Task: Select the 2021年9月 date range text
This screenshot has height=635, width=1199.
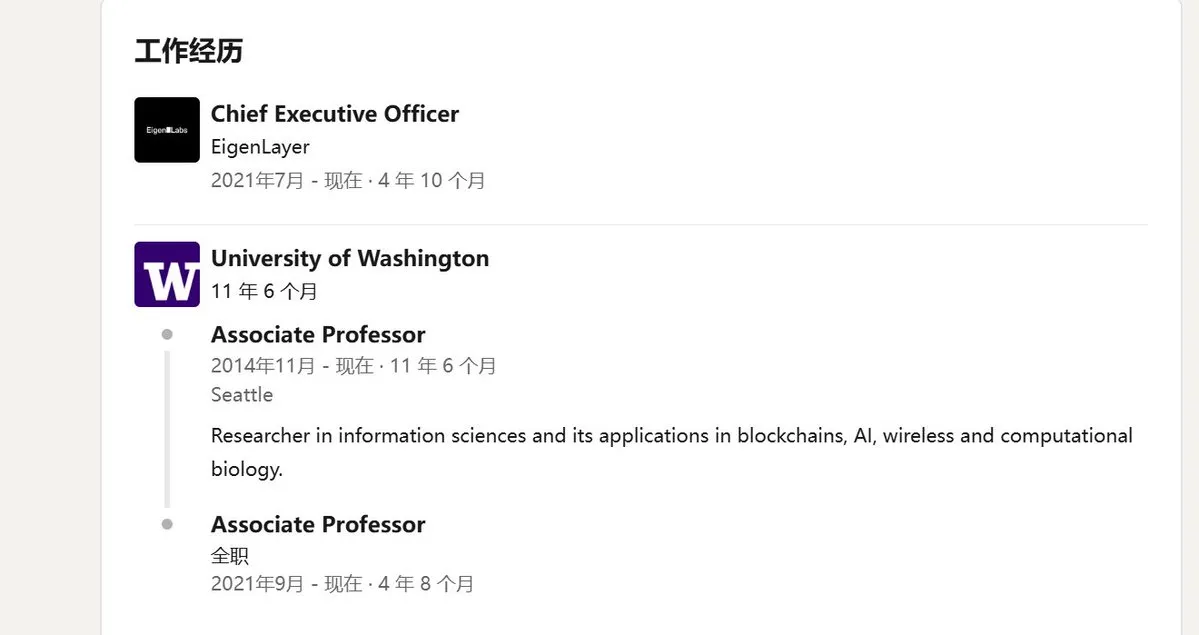Action: point(342,584)
